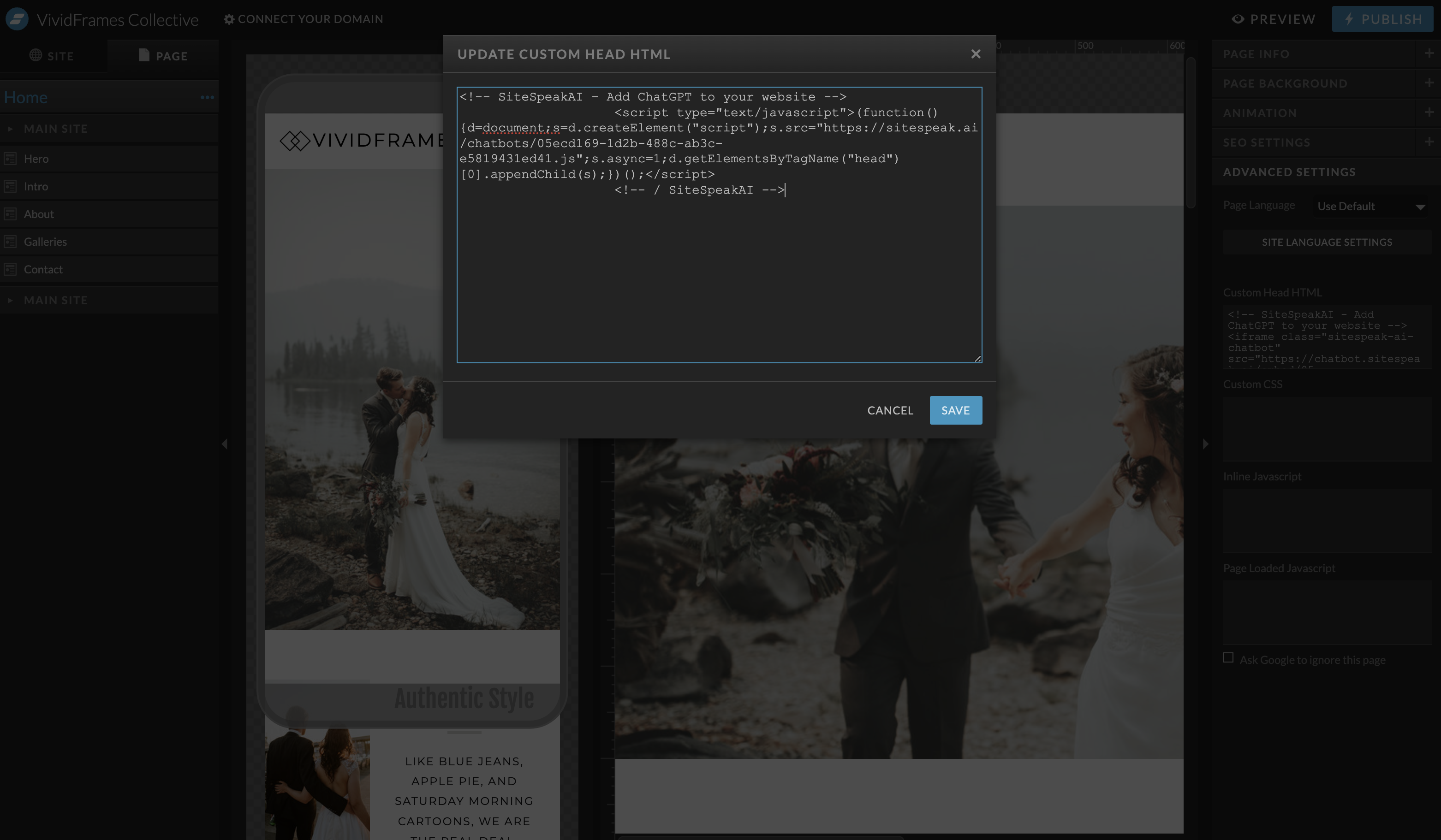Click into the custom head HTML textarea
Screen dimensions: 1441x840
[719, 274]
